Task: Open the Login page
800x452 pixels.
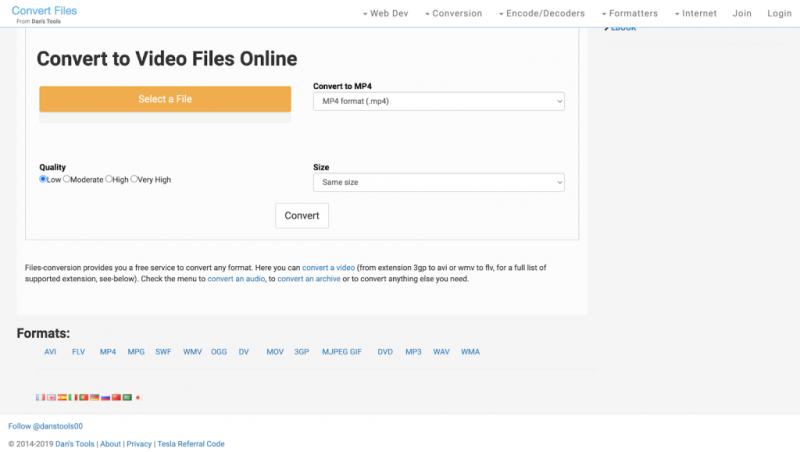Action: pyautogui.click(x=780, y=13)
